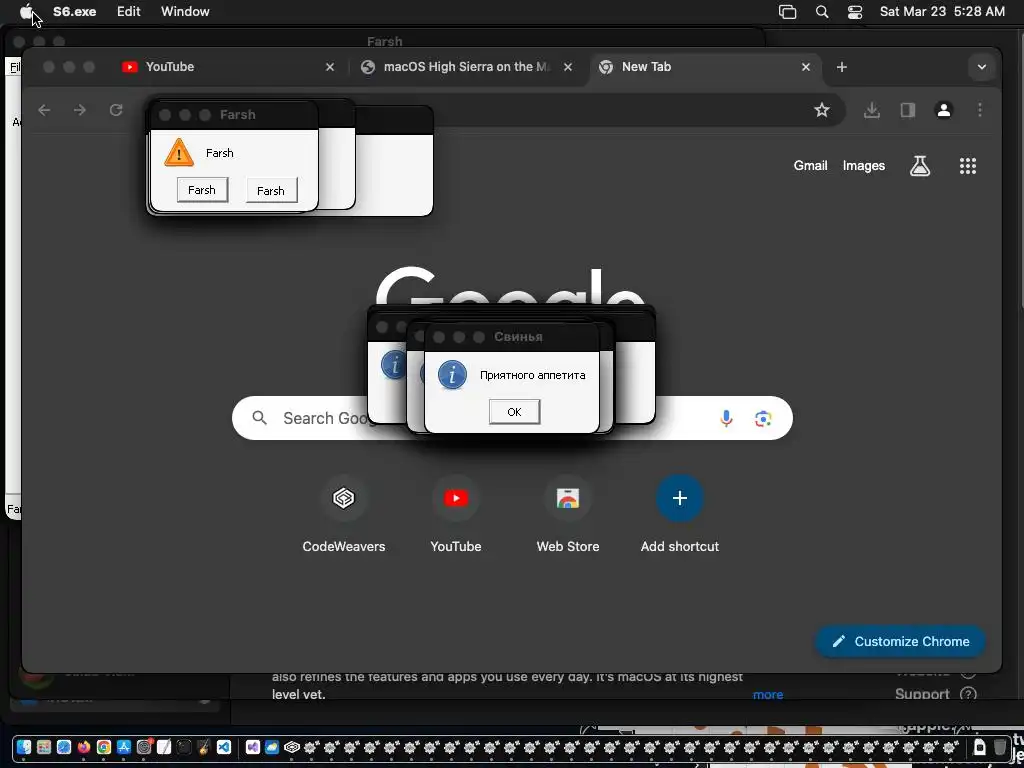Go back in Chrome
Image resolution: width=1024 pixels, height=768 pixels.
tap(44, 110)
